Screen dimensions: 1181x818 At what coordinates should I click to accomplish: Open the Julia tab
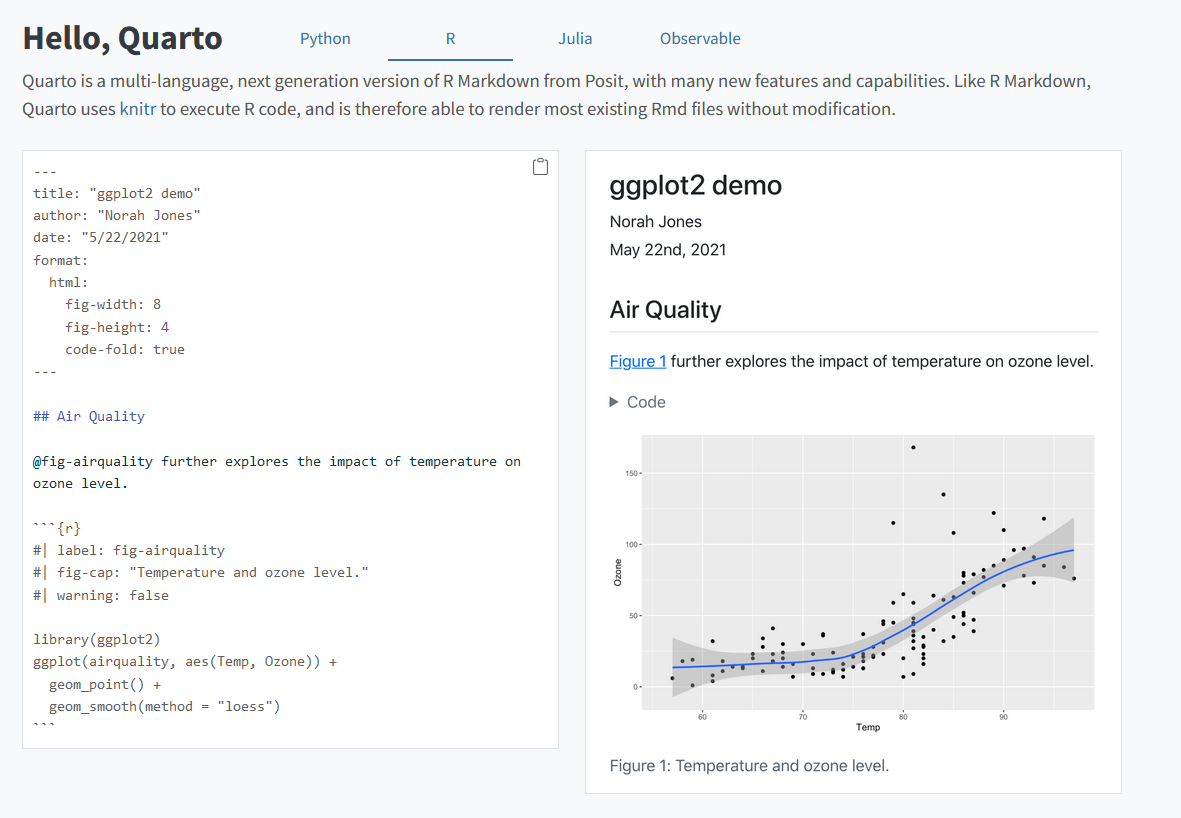click(575, 38)
